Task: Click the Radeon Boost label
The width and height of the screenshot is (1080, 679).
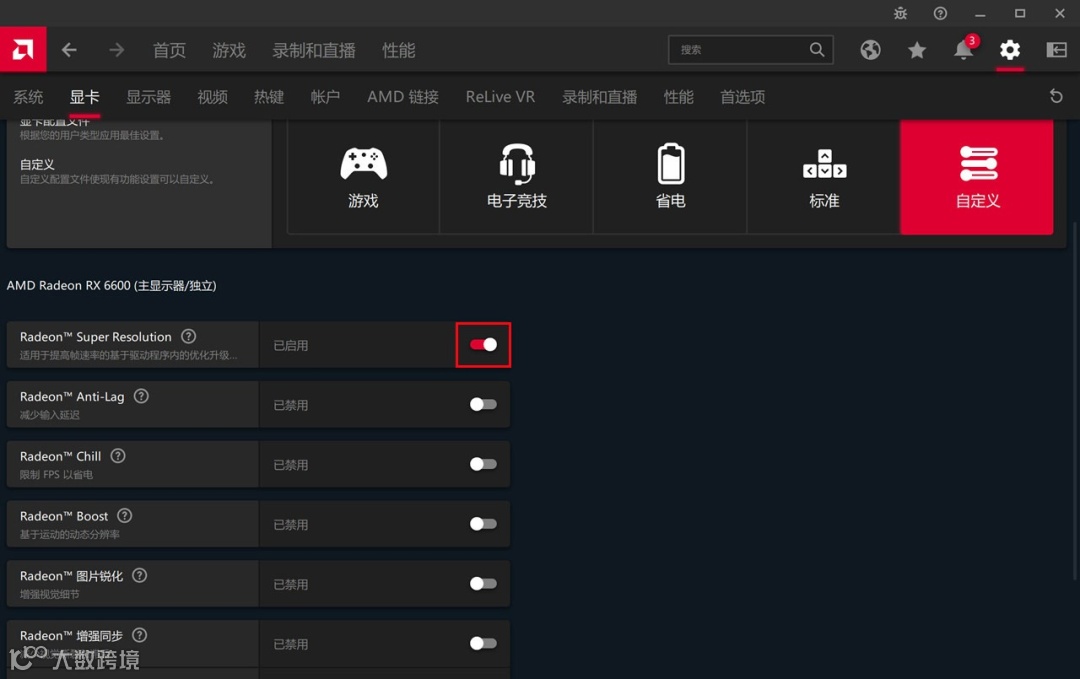Action: click(64, 516)
